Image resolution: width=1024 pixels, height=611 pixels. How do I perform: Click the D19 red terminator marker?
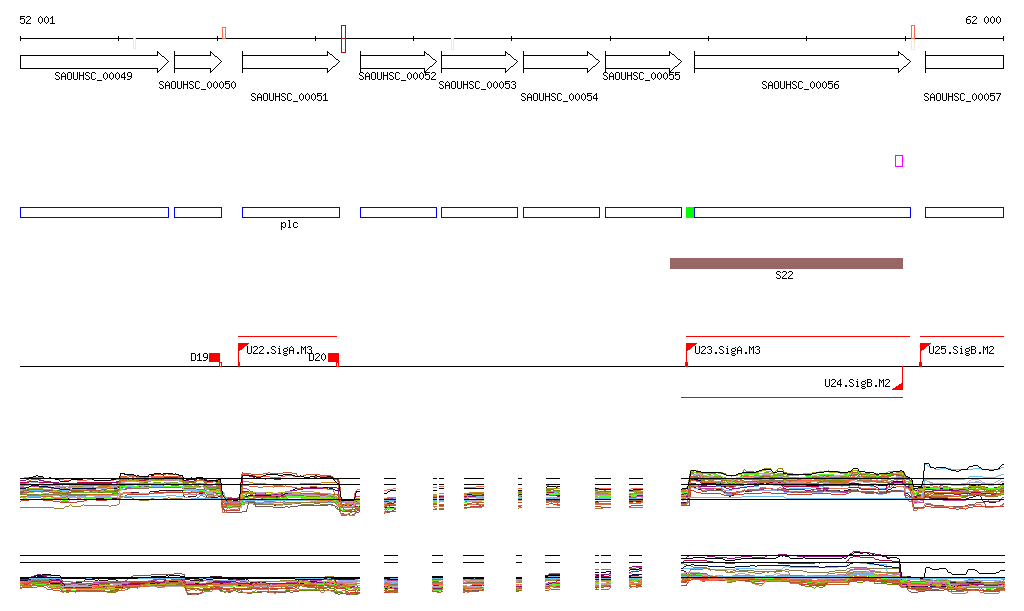click(215, 357)
